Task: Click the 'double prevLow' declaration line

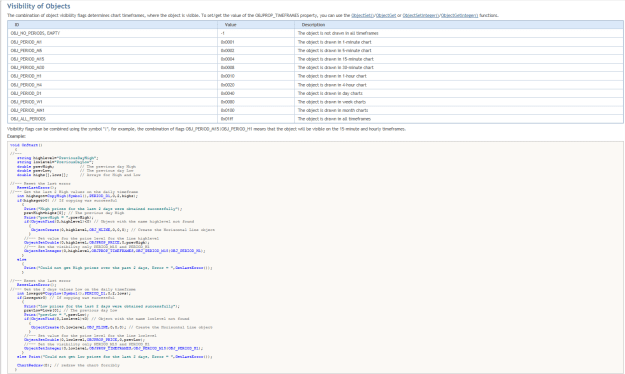Action: point(75,171)
